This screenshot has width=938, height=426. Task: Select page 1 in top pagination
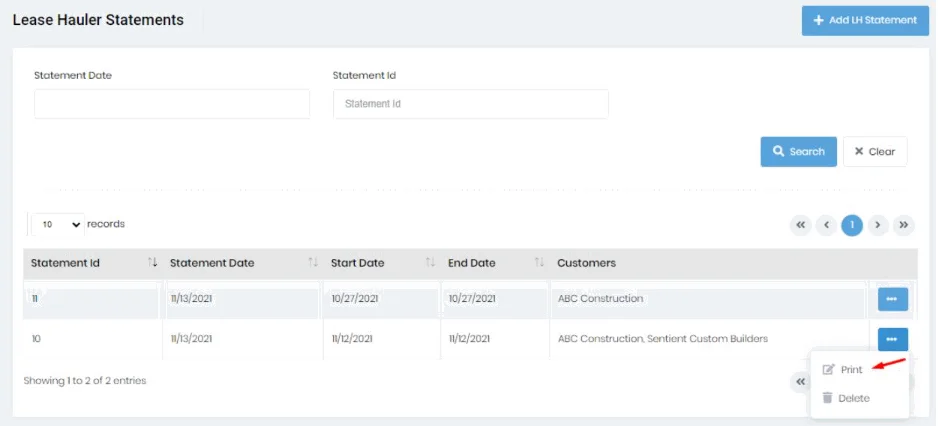[852, 225]
